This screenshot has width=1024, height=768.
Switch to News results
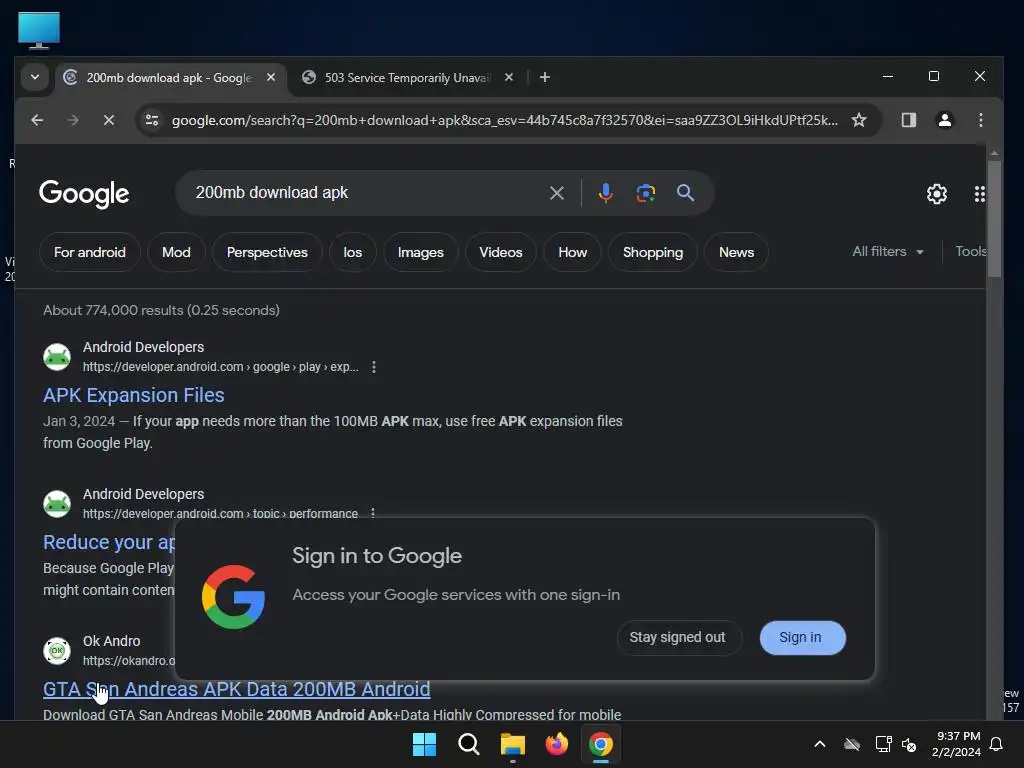click(x=736, y=252)
